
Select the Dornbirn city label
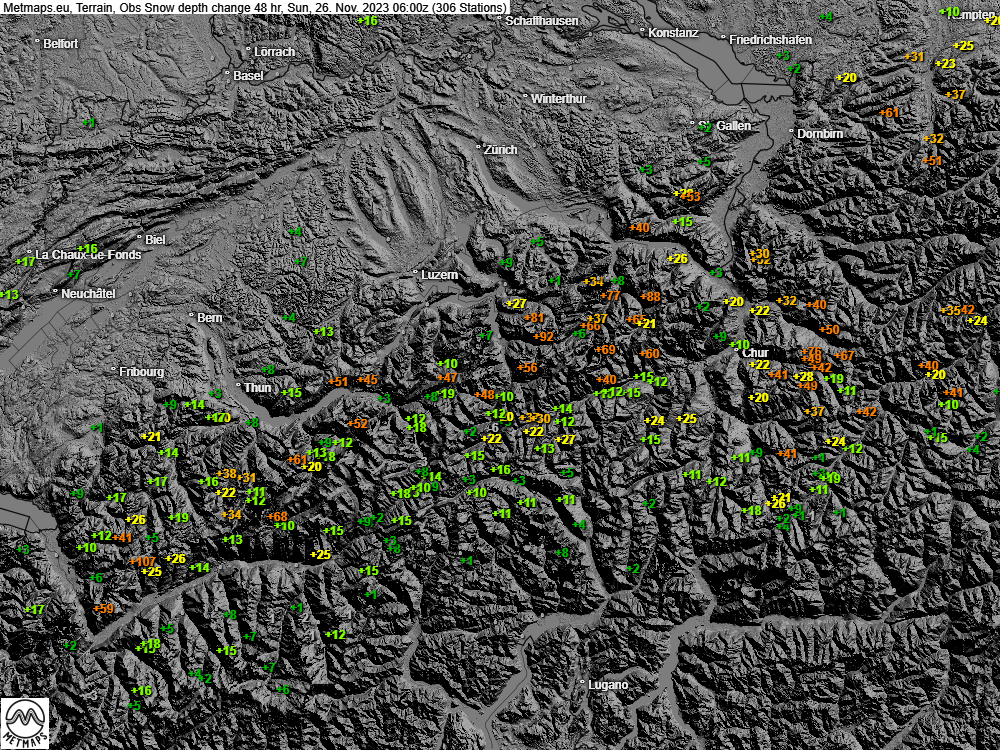(821, 133)
